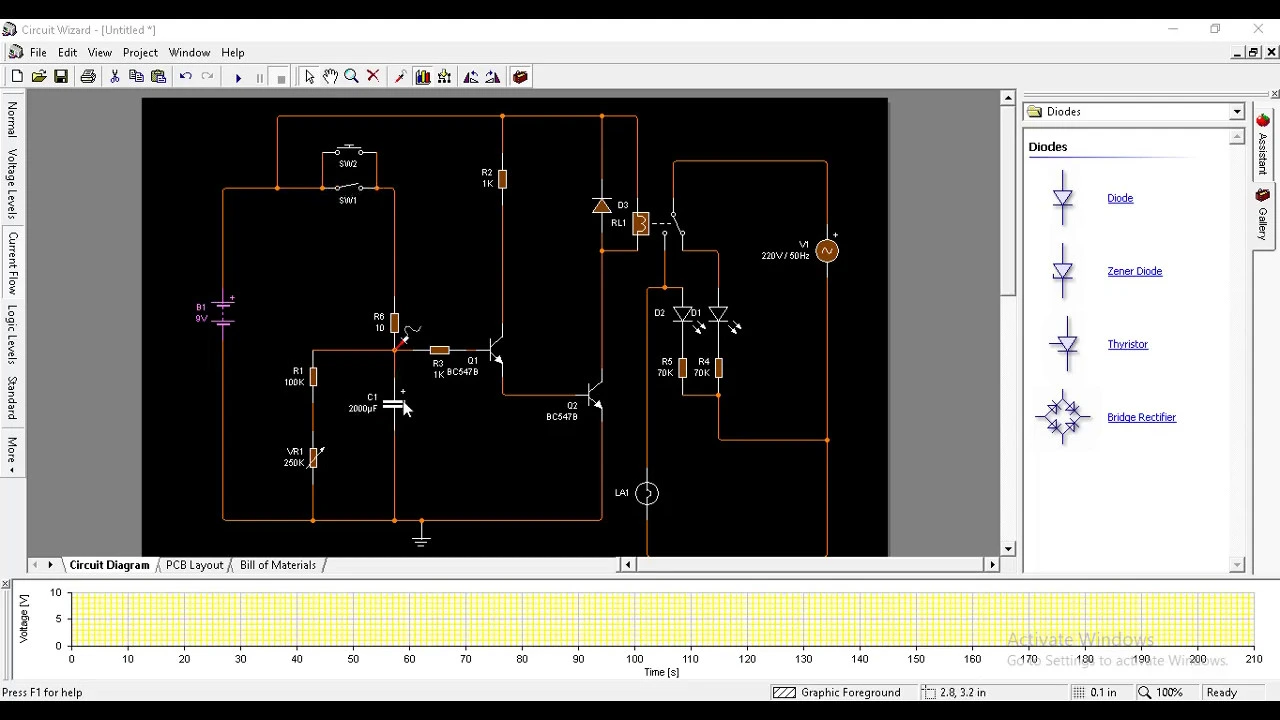1280x720 pixels.
Task: Cut selection with the scissors icon
Action: 115,77
